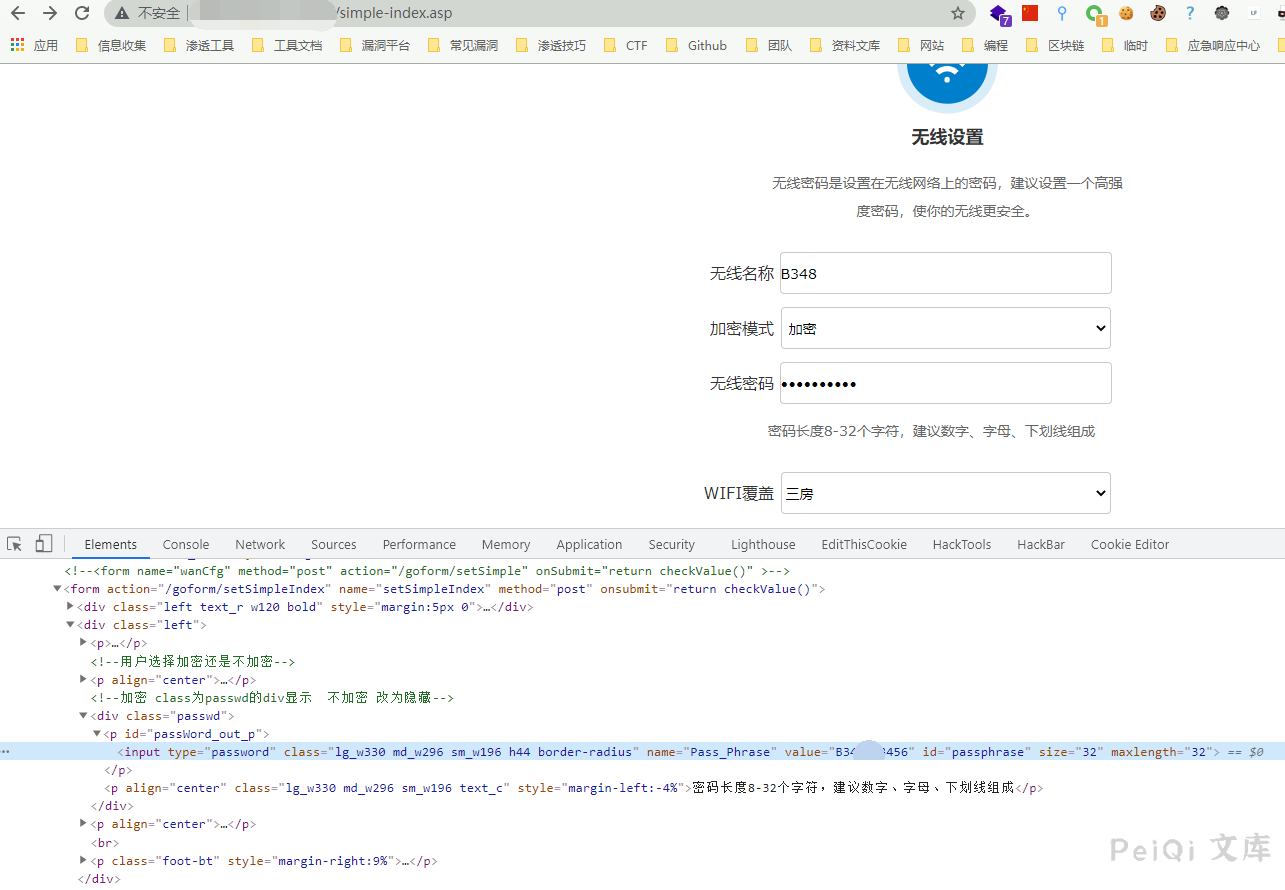This screenshot has width=1285, height=890.
Task: Switch to the Network tab in DevTools
Action: point(260,544)
